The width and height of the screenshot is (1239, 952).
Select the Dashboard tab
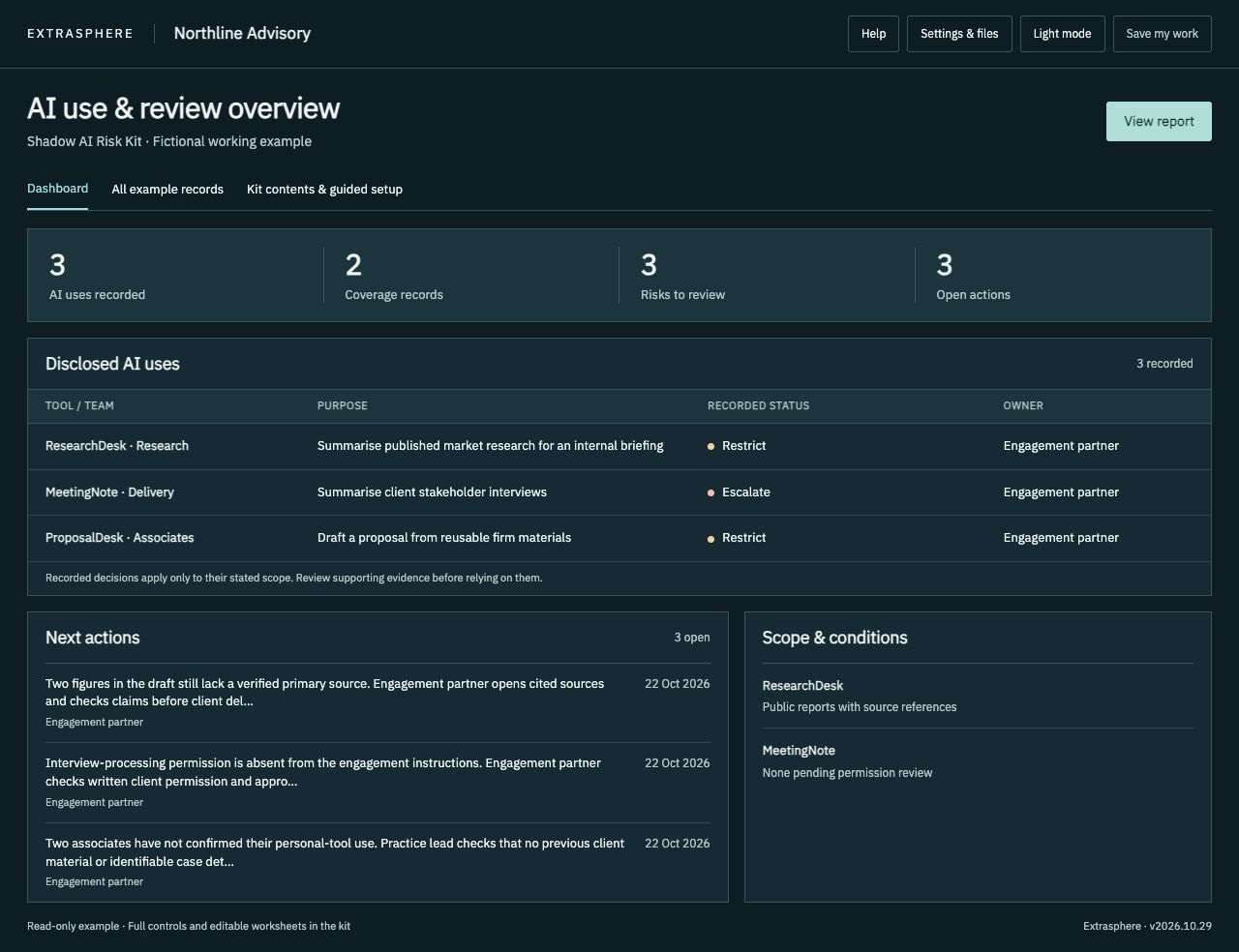(57, 189)
